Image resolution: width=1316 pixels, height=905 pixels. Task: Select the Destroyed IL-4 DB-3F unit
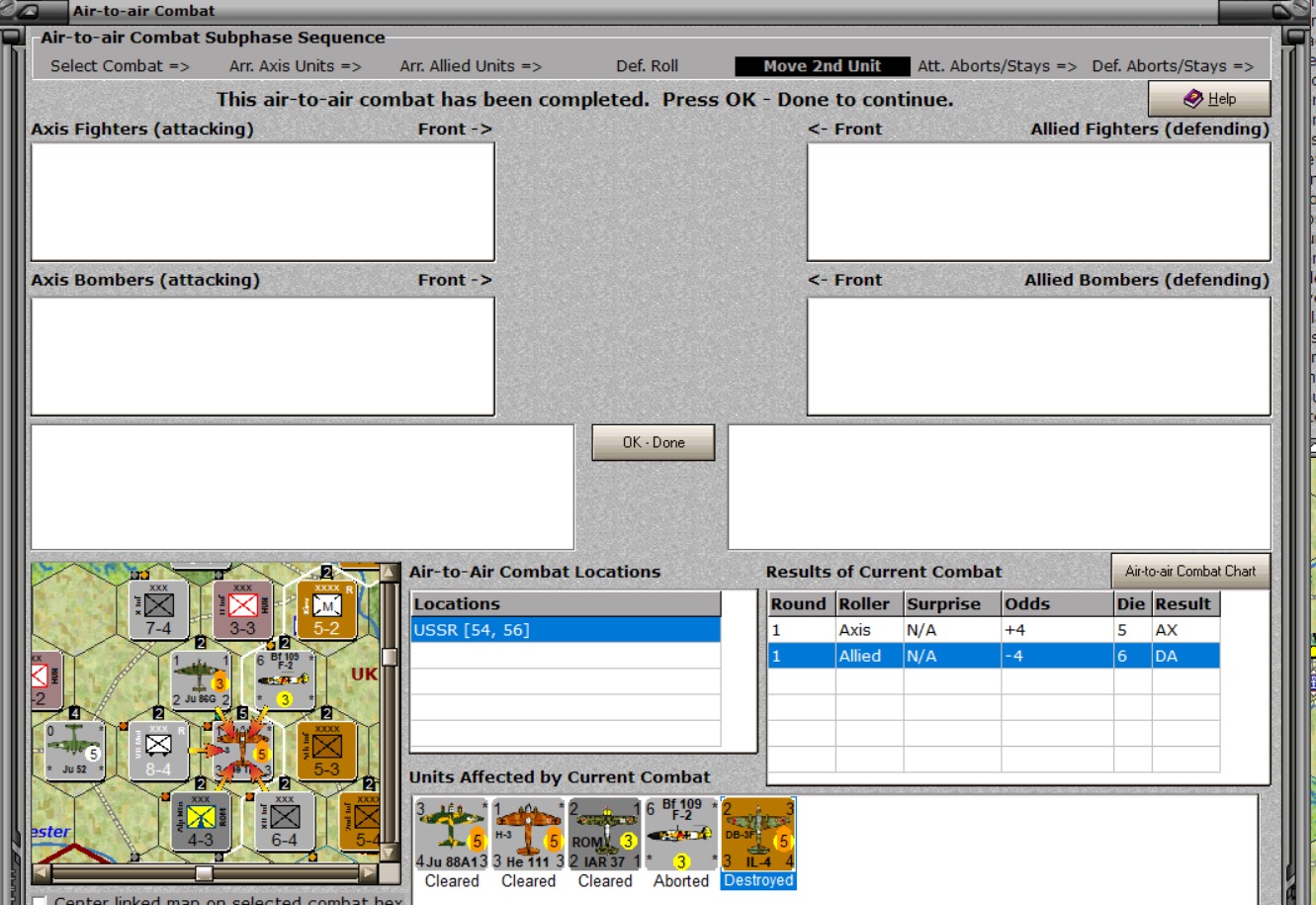[758, 835]
